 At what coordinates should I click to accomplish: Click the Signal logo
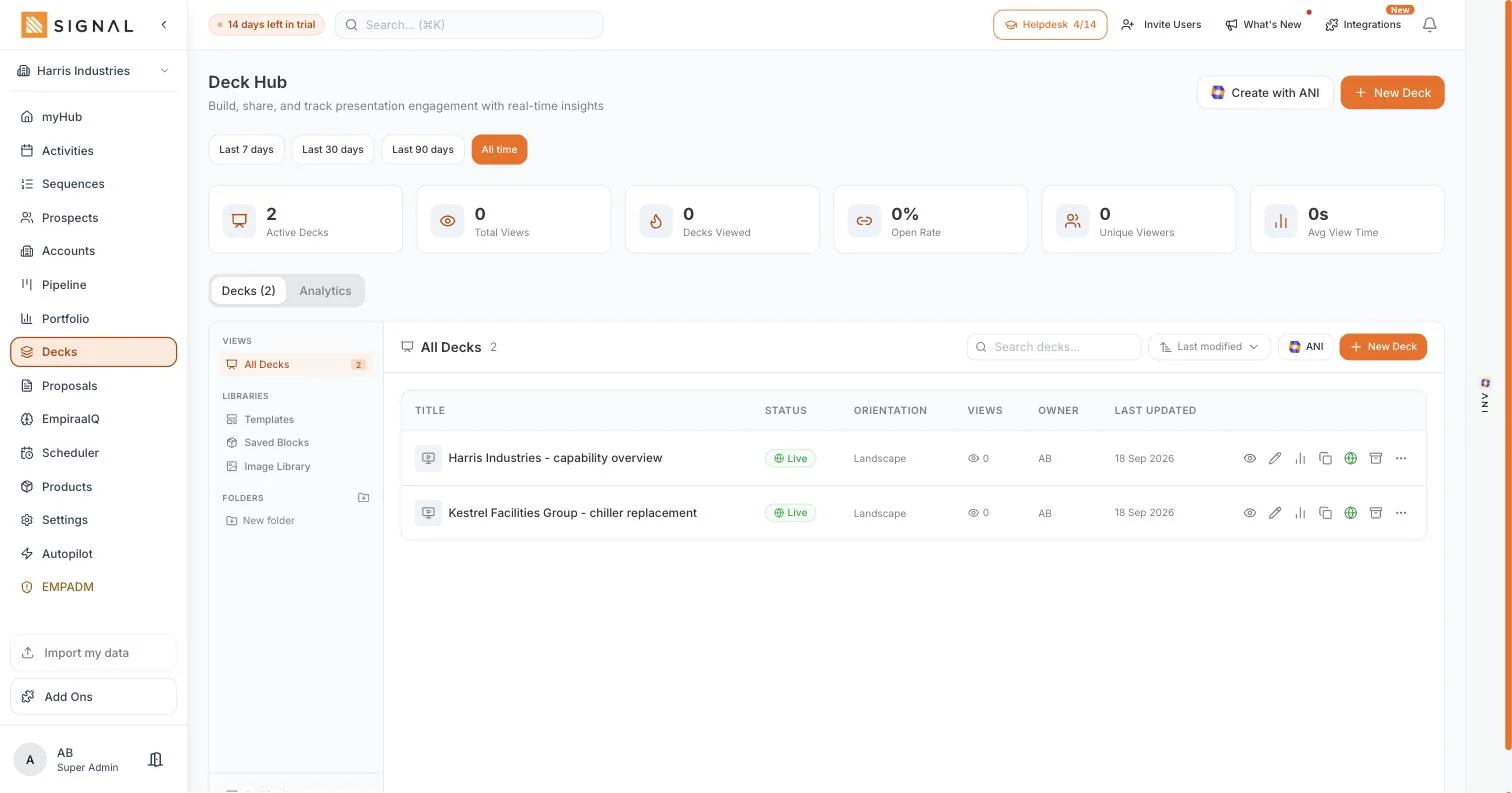(x=77, y=25)
